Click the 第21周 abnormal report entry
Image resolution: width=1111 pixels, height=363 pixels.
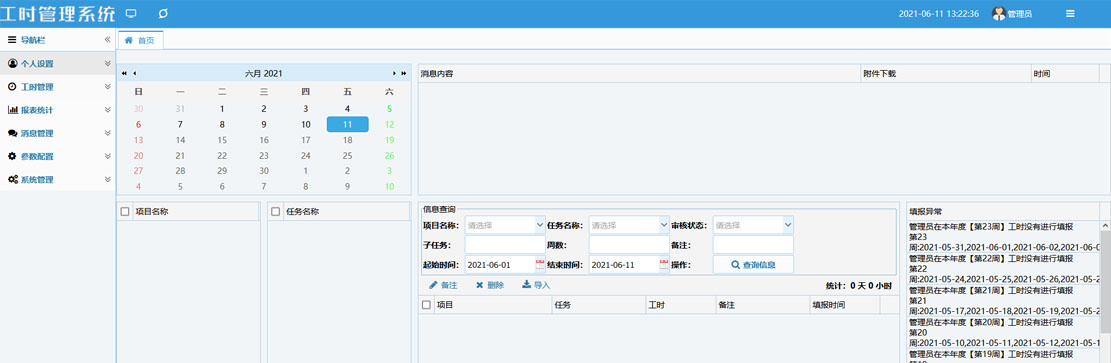pos(1004,301)
